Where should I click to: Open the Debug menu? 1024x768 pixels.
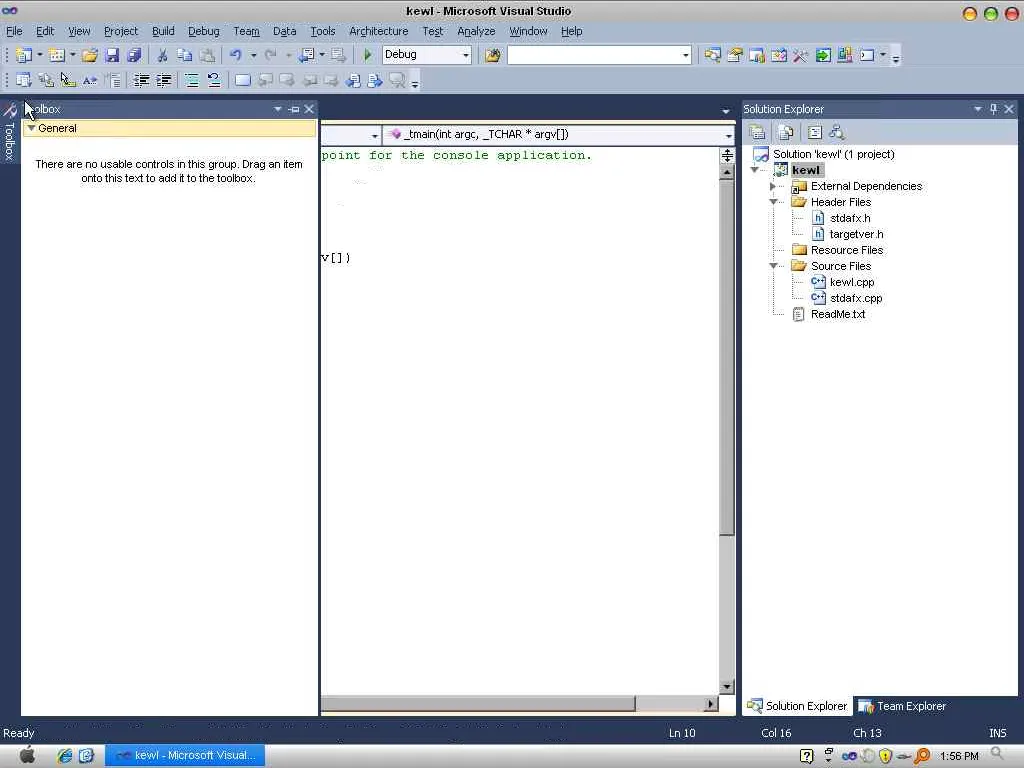(x=203, y=31)
